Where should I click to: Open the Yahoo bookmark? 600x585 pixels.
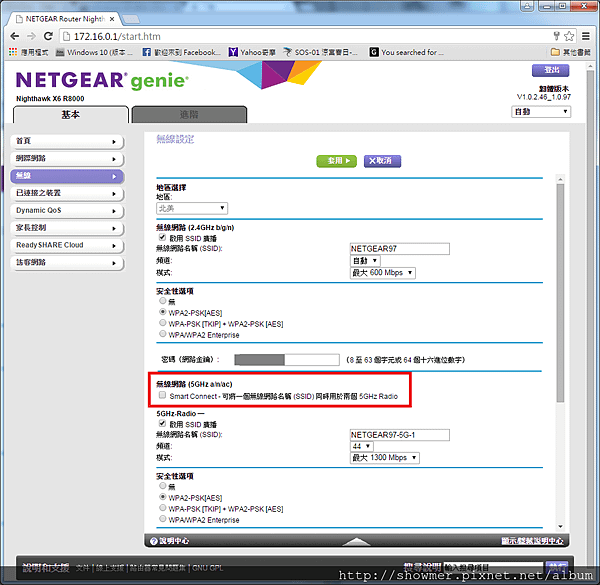(x=252, y=52)
